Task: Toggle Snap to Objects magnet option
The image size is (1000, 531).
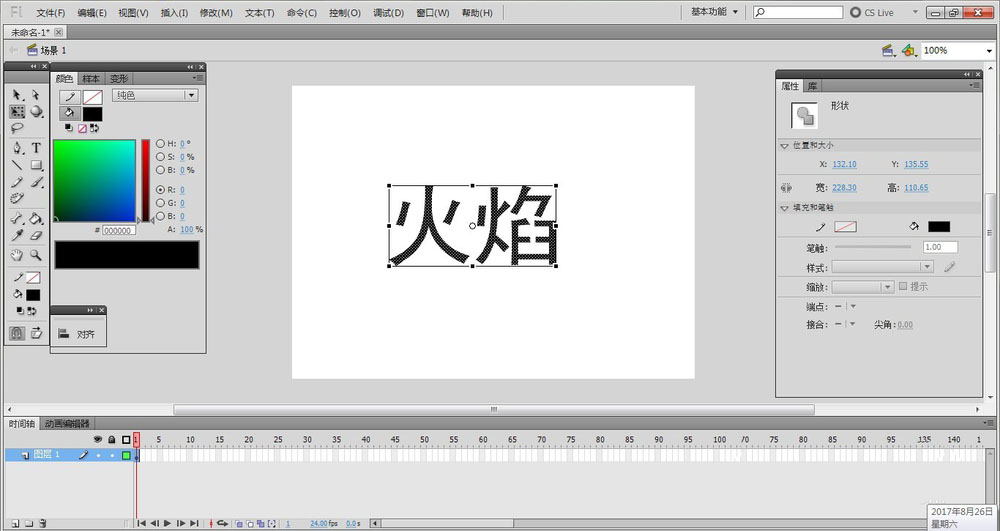Action: point(17,333)
